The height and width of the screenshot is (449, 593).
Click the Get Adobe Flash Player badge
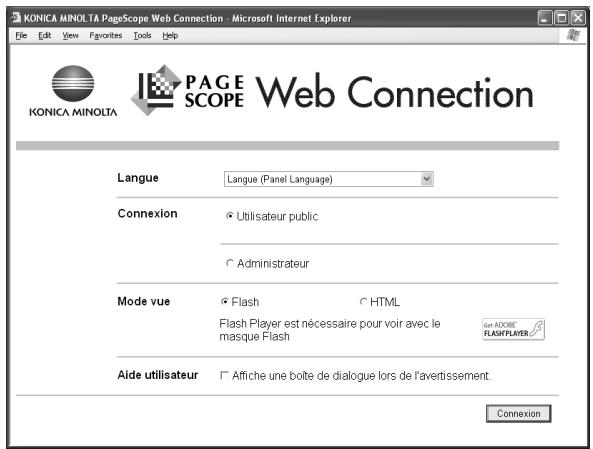[513, 329]
